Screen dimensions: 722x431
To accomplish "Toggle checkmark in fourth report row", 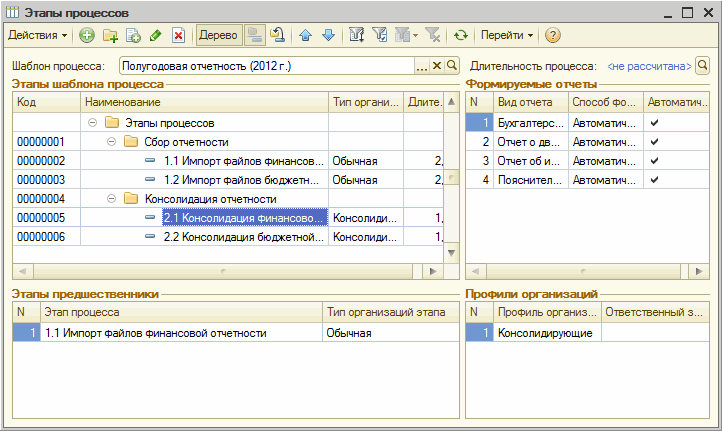I will tap(654, 180).
